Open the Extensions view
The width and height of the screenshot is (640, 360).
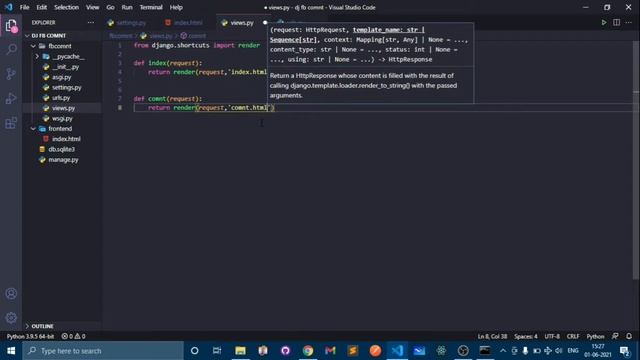[11, 123]
